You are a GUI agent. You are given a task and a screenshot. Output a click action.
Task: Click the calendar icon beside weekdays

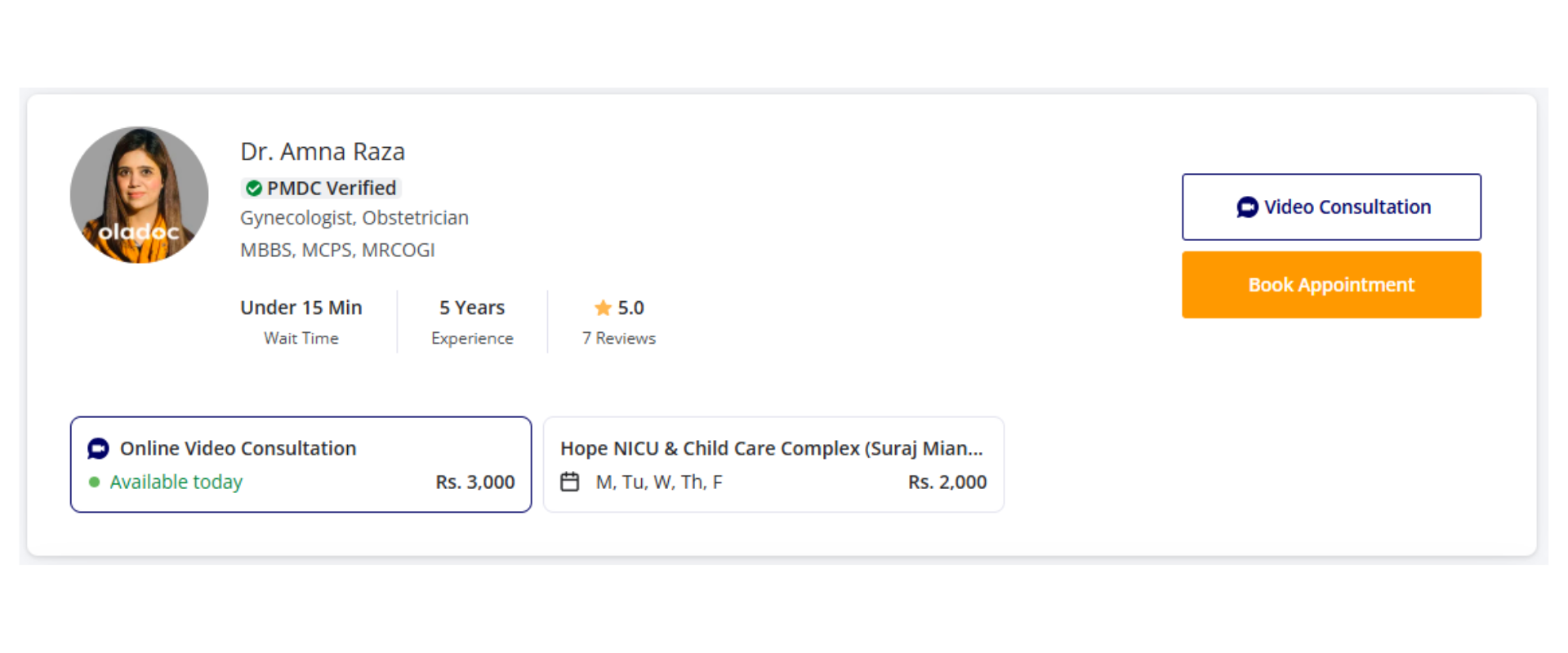click(x=570, y=482)
